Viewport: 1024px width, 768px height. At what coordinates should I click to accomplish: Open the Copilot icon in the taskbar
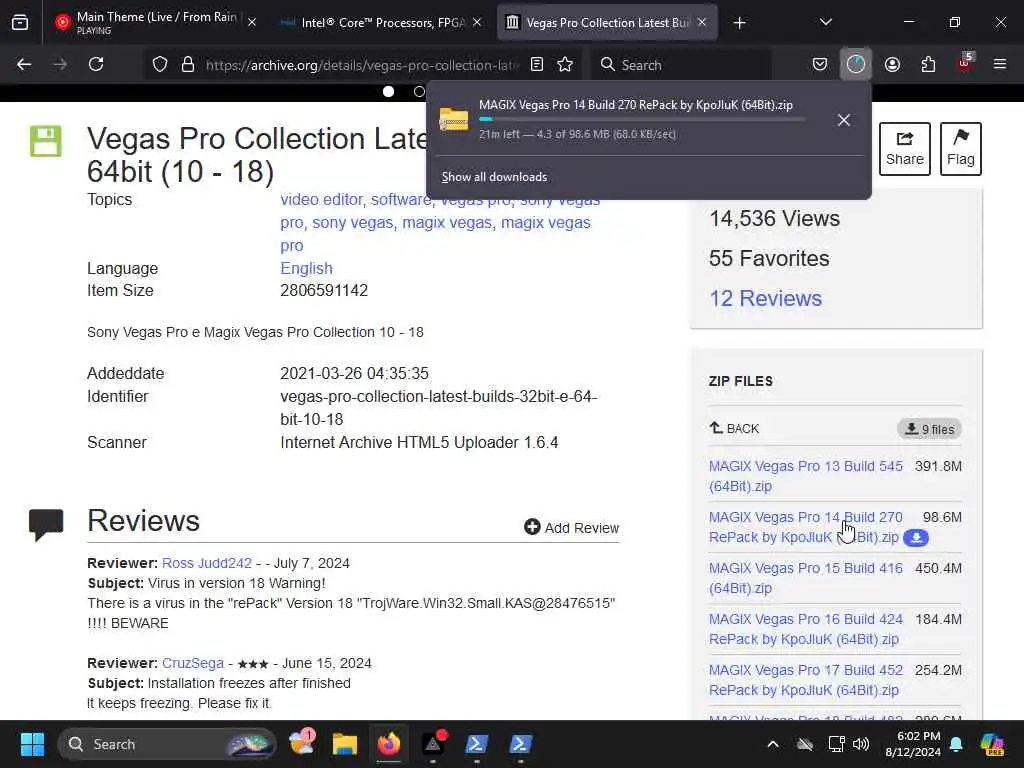992,744
